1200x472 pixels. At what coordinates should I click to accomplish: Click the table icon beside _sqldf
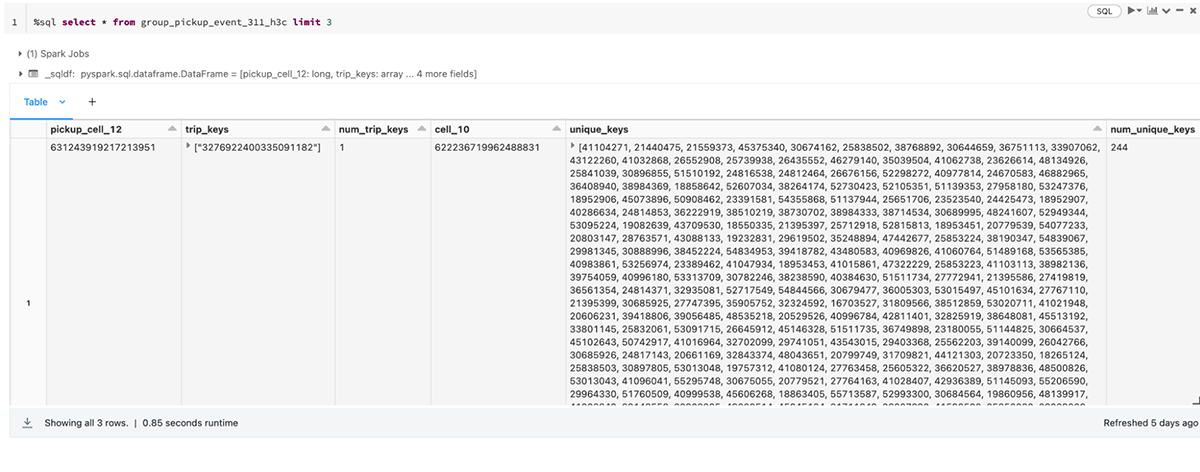(x=33, y=74)
